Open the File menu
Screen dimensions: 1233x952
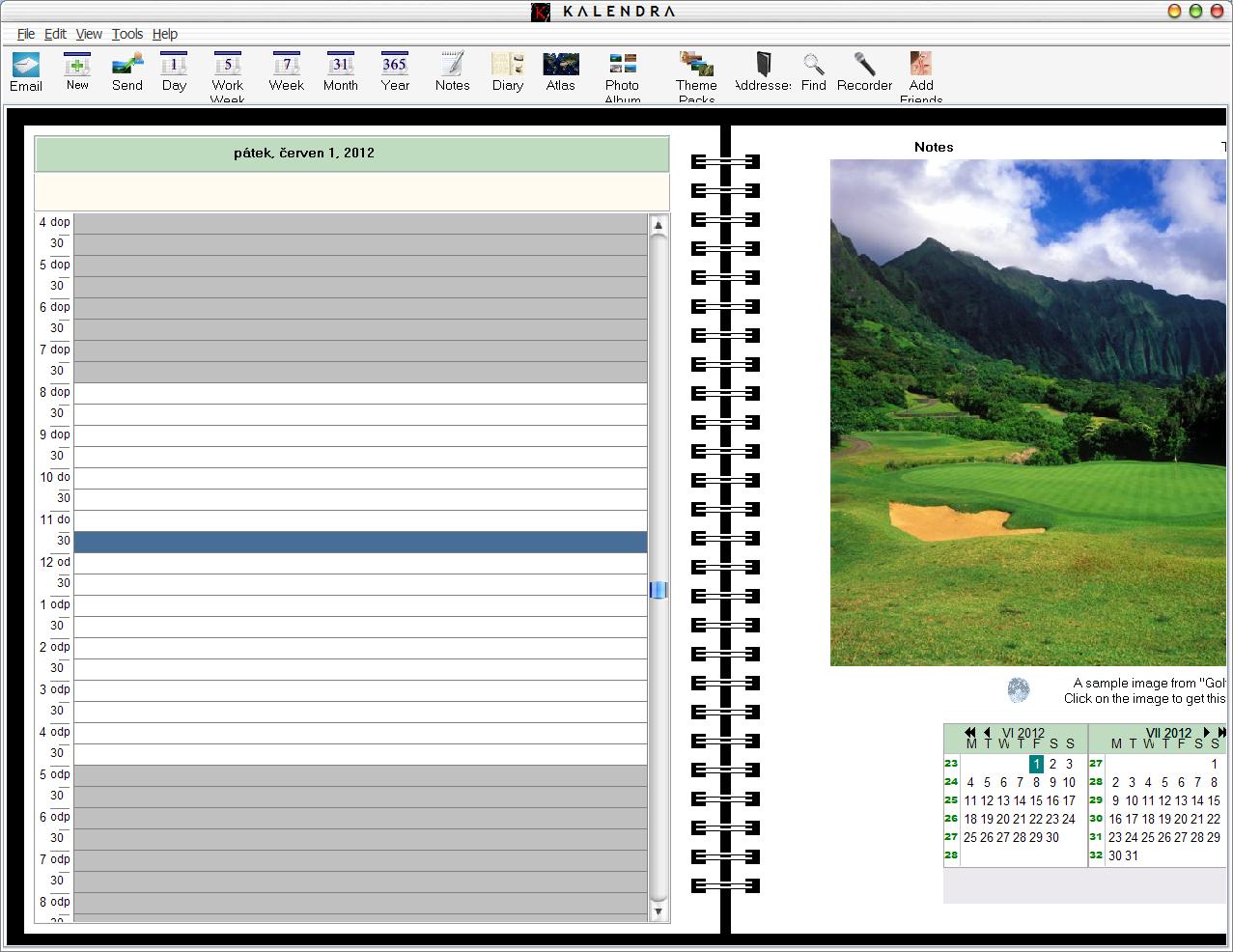(x=26, y=34)
